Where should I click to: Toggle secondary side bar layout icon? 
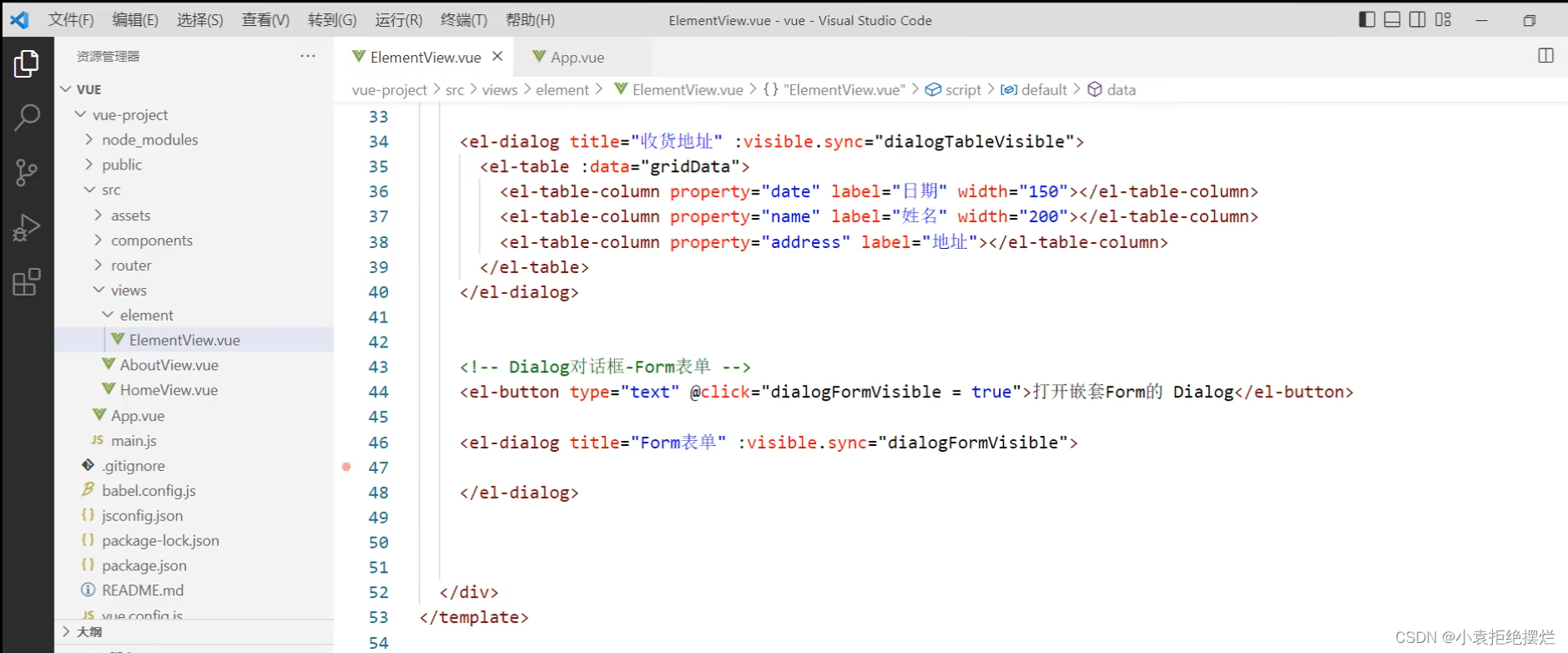[1417, 19]
